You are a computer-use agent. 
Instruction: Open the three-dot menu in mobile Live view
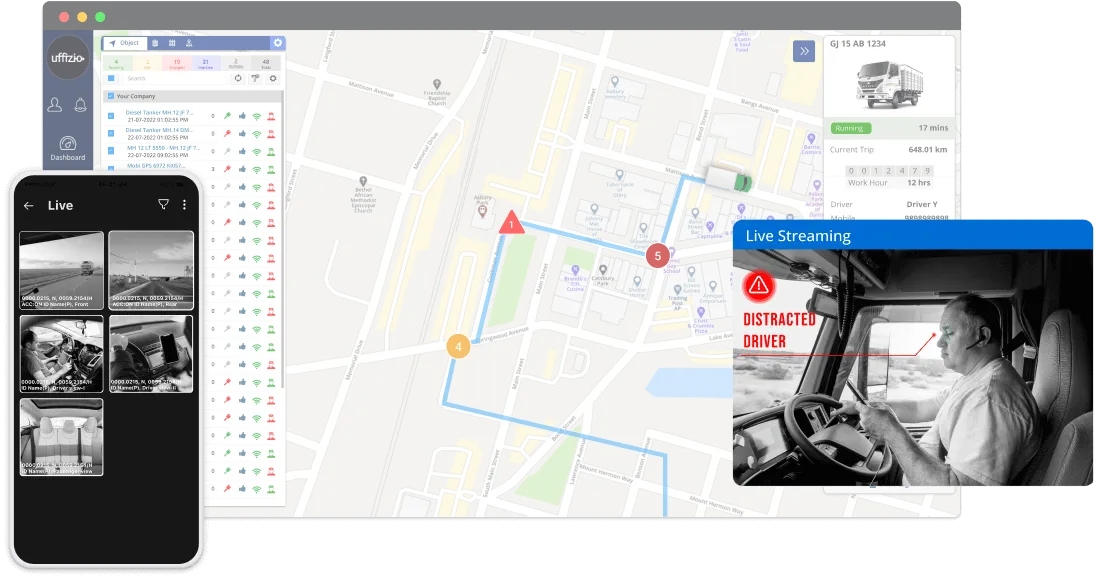click(x=185, y=205)
